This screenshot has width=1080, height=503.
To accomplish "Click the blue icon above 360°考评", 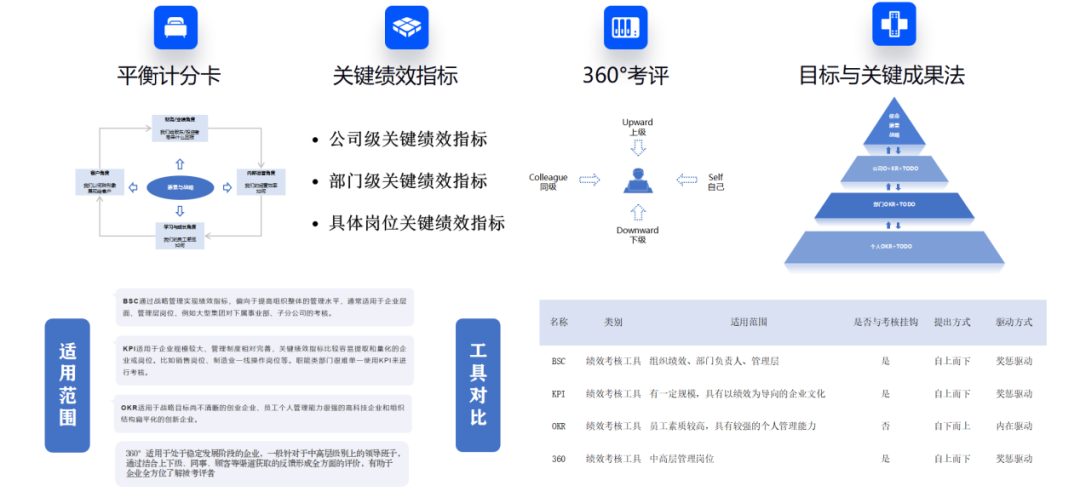I will coord(625,28).
